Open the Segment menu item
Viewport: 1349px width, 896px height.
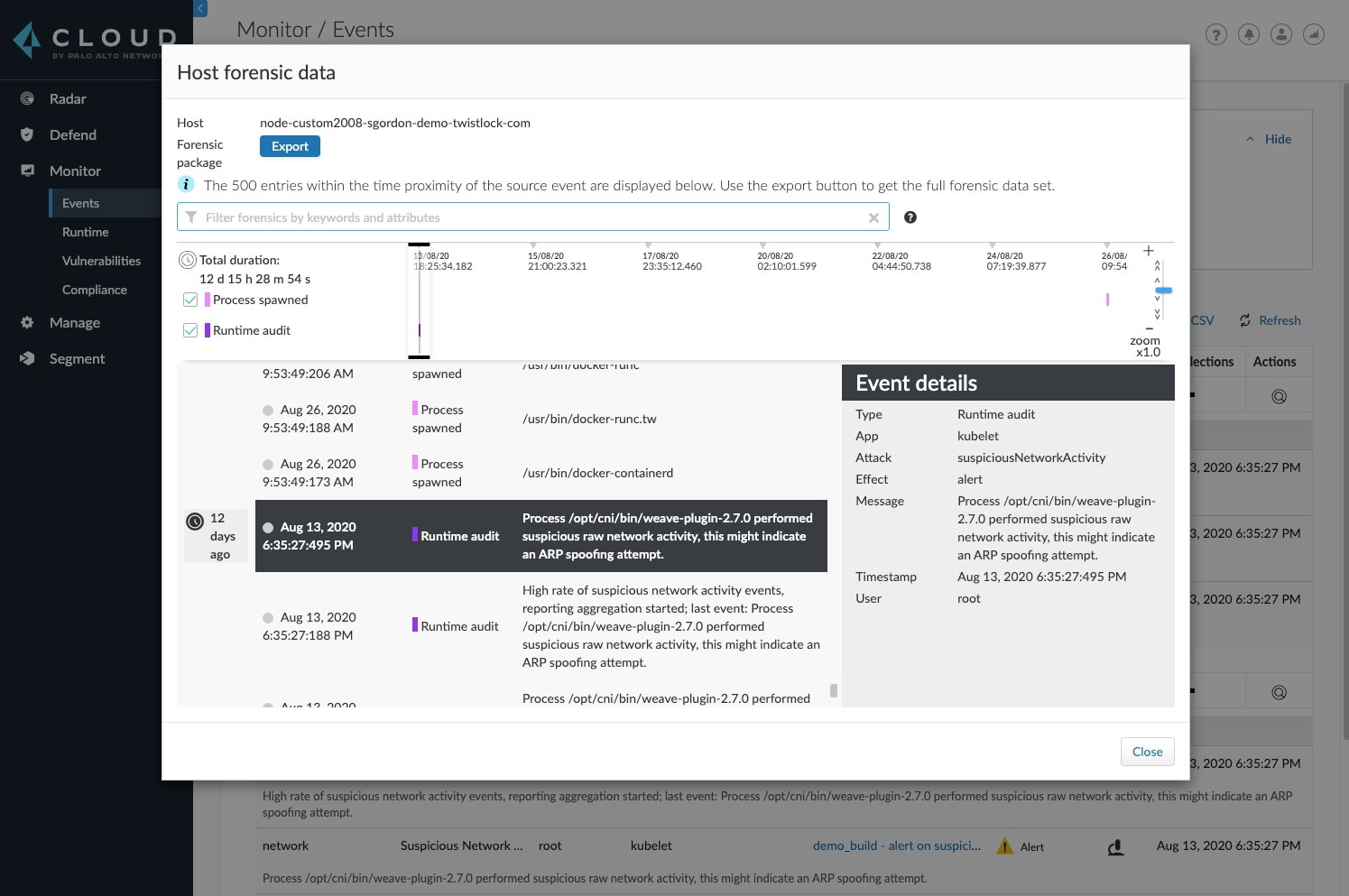(77, 358)
